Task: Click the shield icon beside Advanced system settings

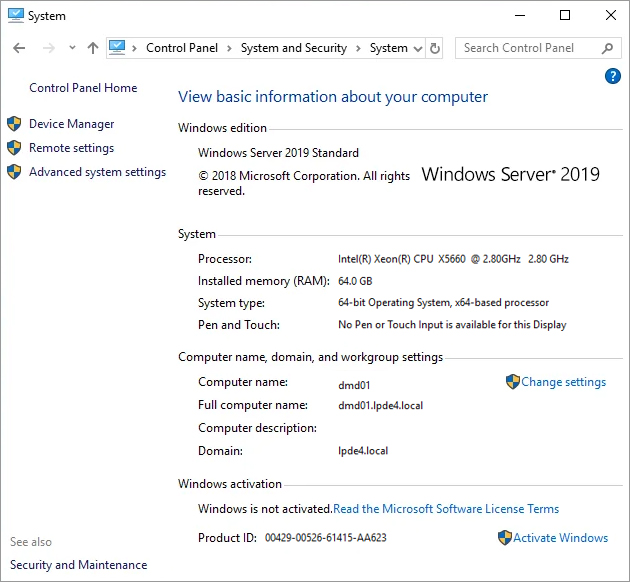Action: tap(14, 172)
